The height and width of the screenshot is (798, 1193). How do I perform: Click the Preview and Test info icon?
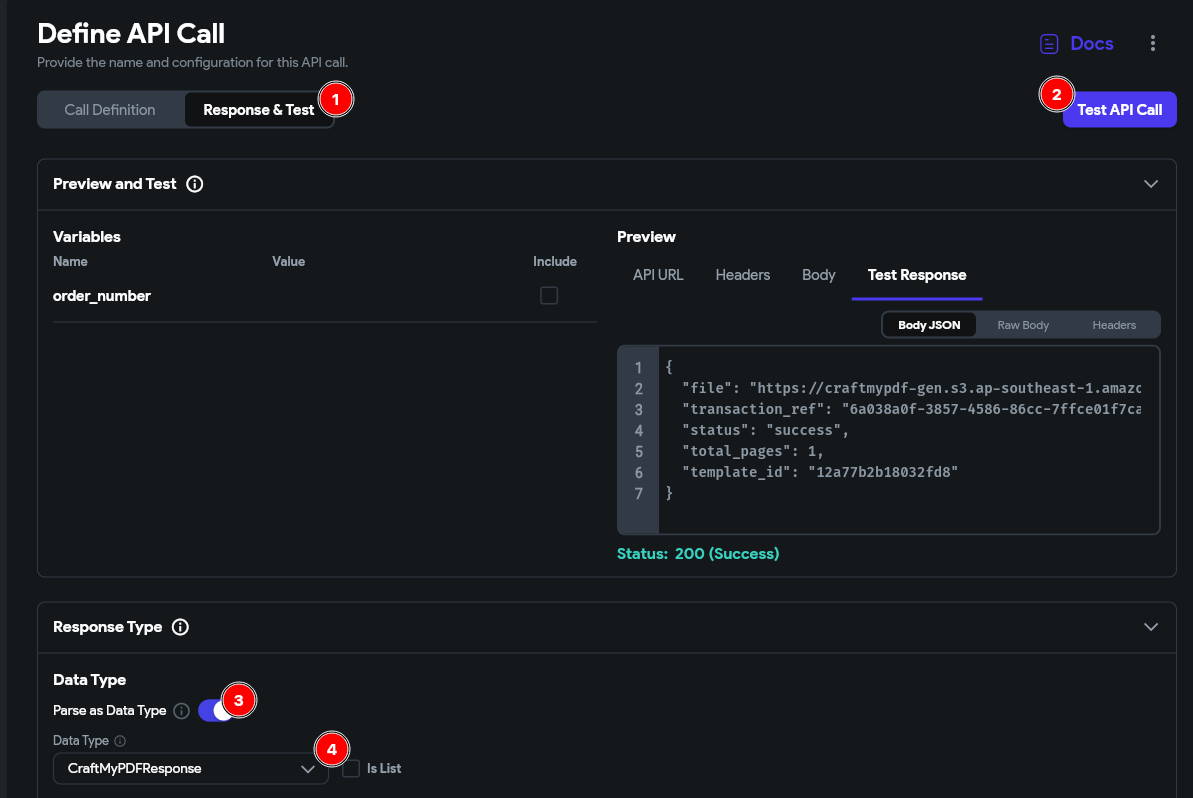click(195, 184)
